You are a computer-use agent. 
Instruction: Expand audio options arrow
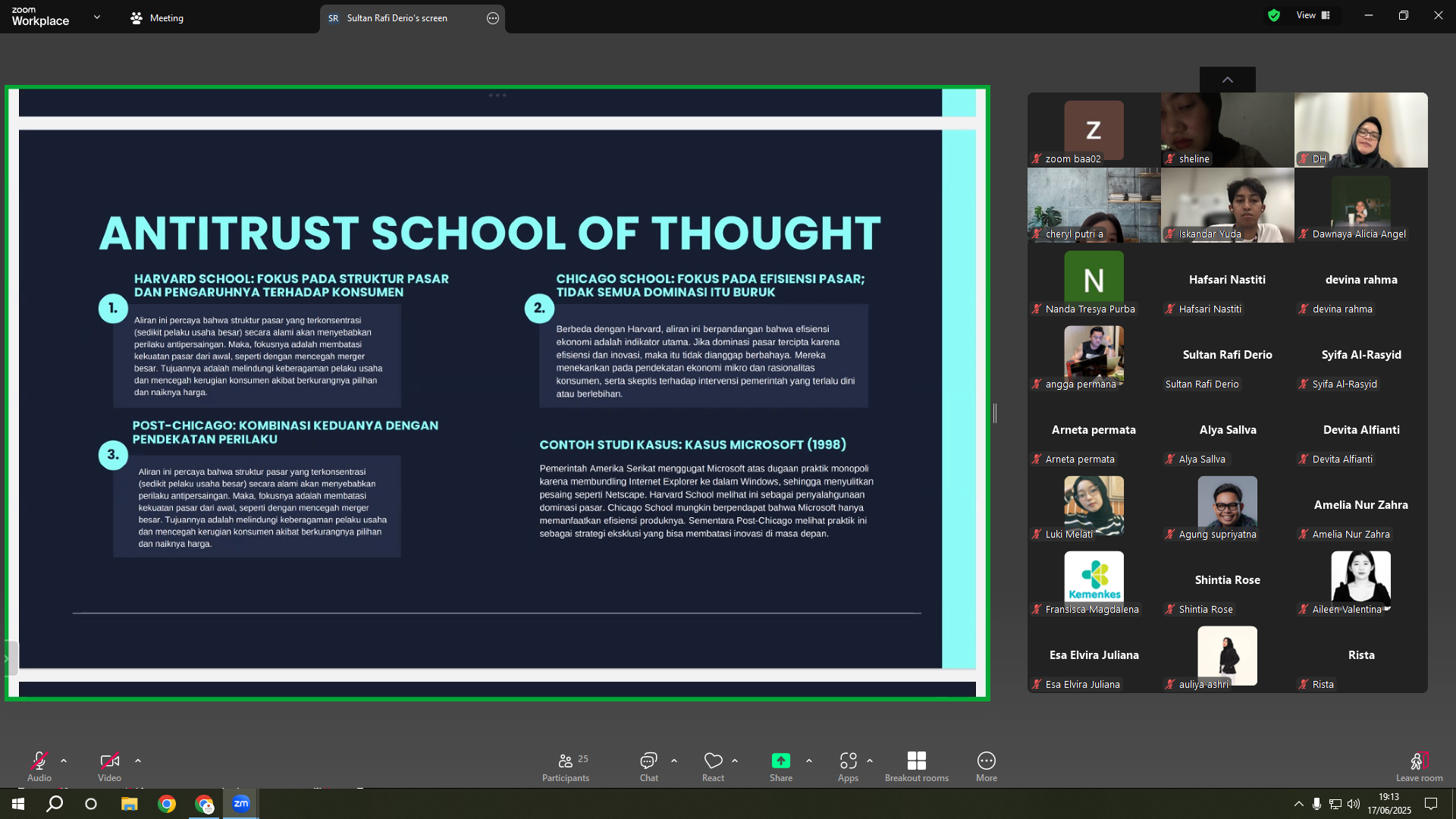pyautogui.click(x=64, y=761)
